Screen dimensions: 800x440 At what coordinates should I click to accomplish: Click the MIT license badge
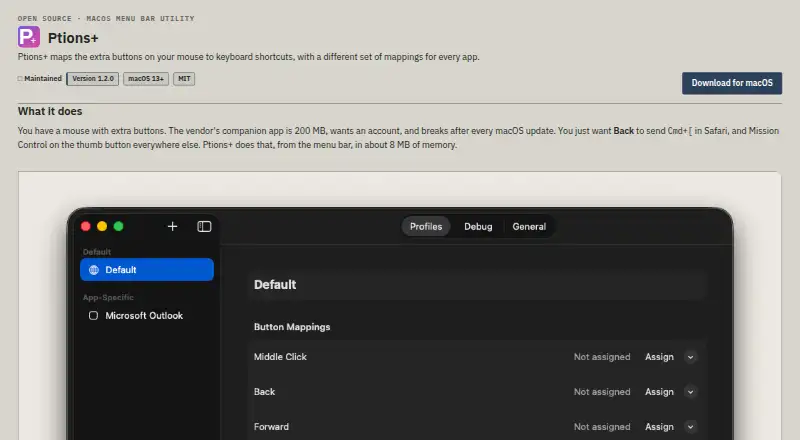point(184,79)
